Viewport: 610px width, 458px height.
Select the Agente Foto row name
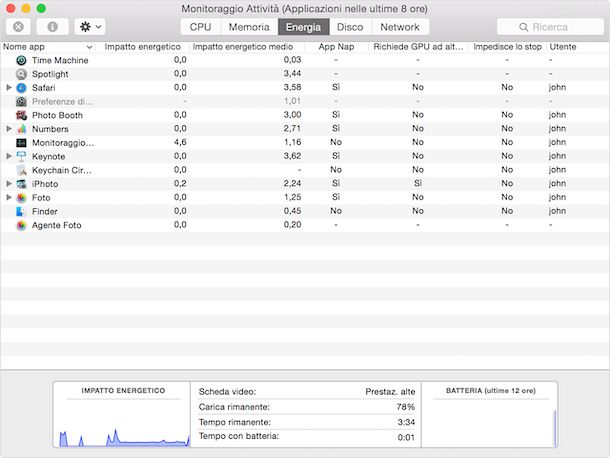click(x=56, y=225)
